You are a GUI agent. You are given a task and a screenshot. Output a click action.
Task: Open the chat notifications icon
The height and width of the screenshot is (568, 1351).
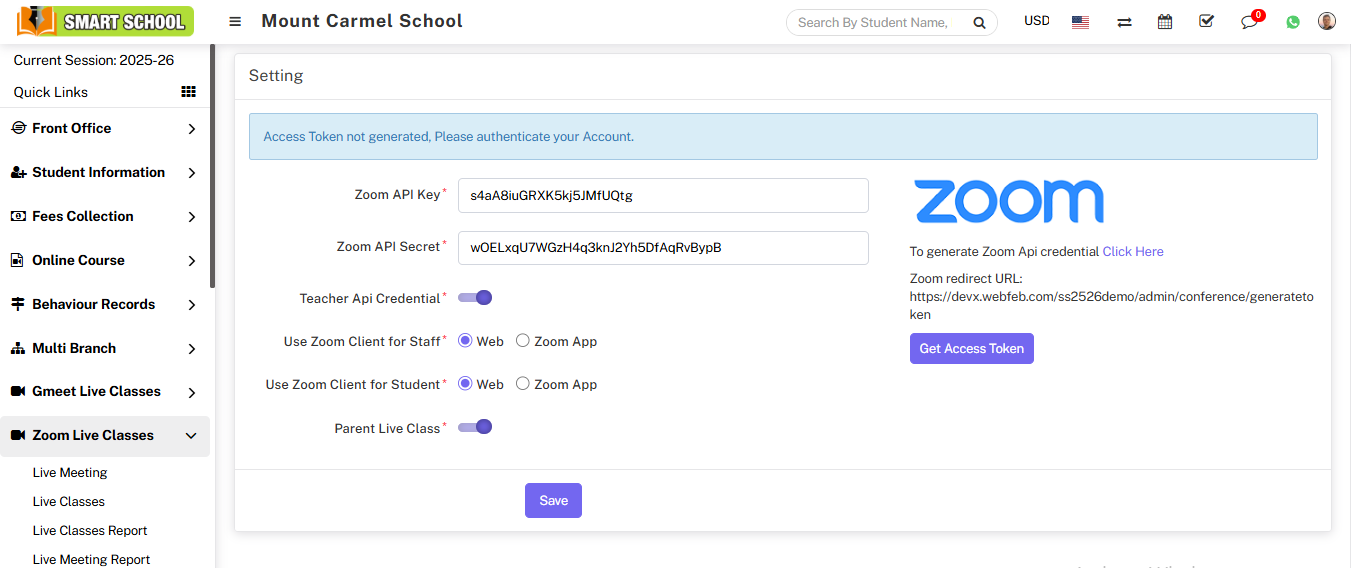click(x=1249, y=22)
